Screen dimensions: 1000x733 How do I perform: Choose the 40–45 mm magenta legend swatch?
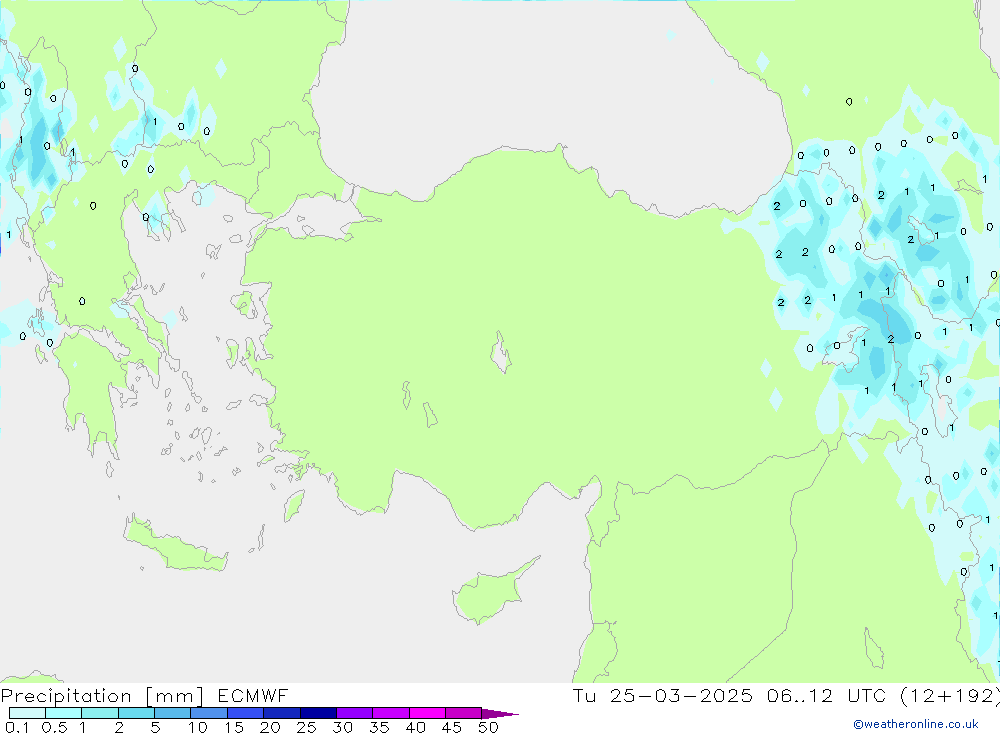pyautogui.click(x=427, y=713)
